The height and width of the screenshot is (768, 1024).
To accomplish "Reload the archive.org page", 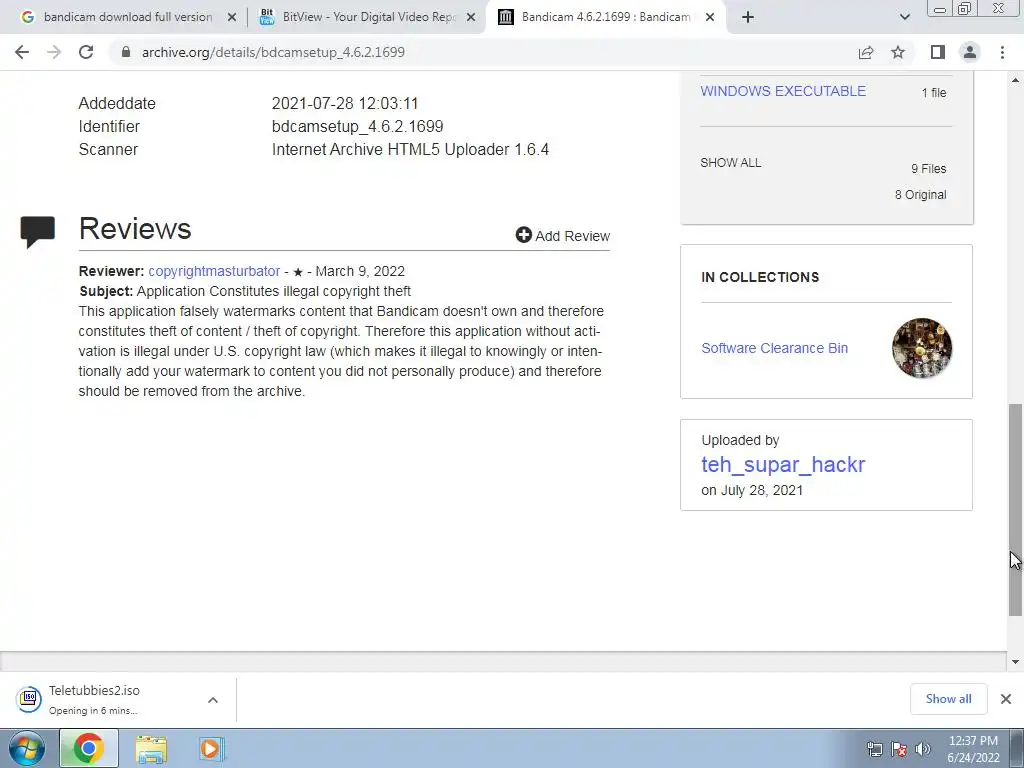I will [86, 52].
